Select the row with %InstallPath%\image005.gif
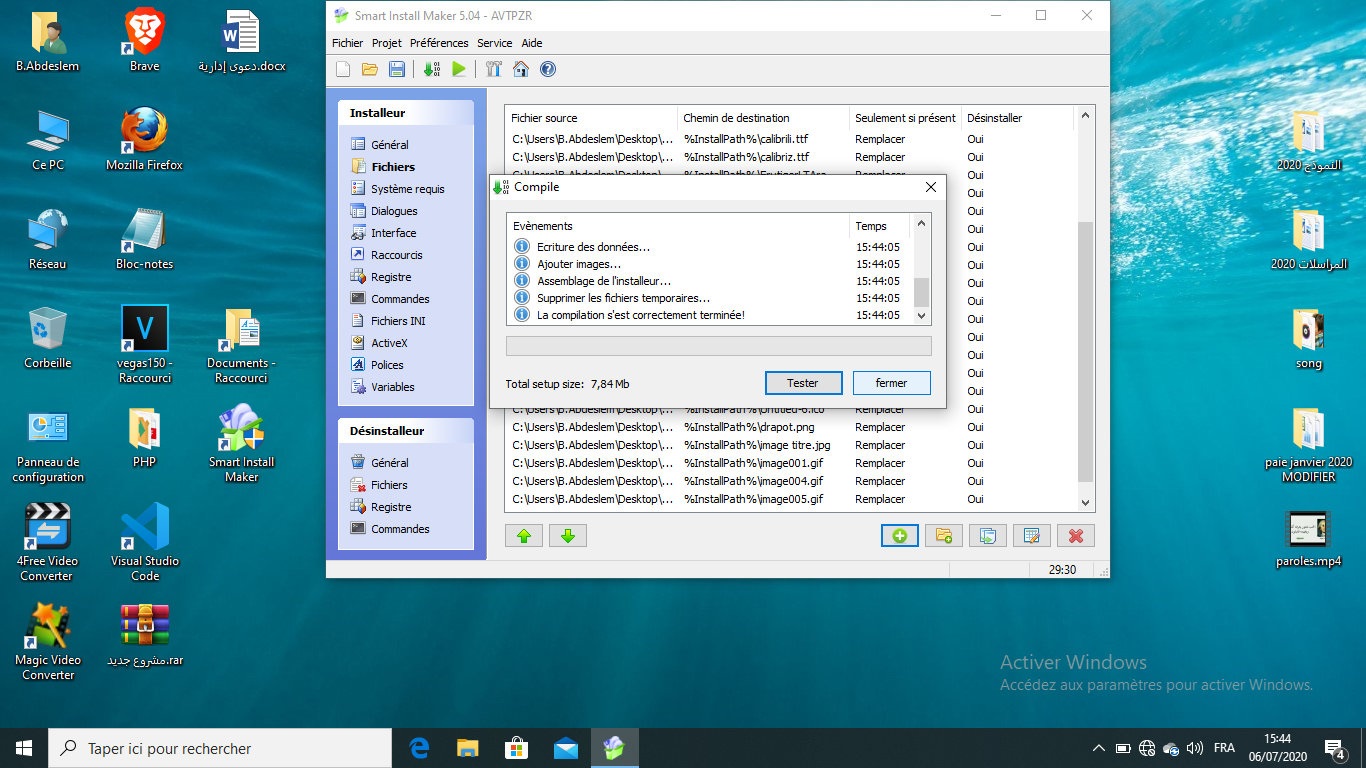1366x768 pixels. tap(790, 499)
